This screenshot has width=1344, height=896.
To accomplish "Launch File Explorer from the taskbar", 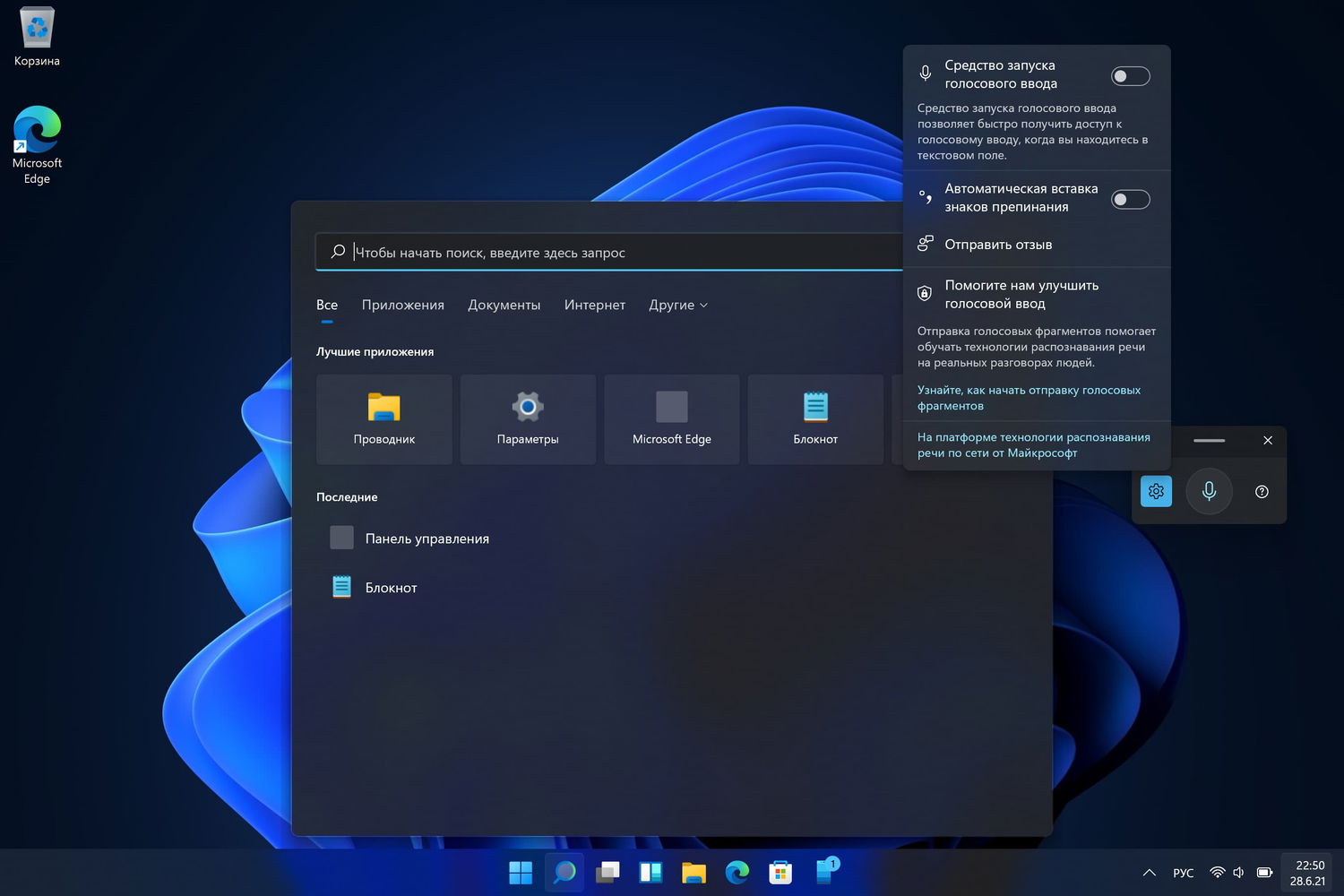I will pos(694,872).
